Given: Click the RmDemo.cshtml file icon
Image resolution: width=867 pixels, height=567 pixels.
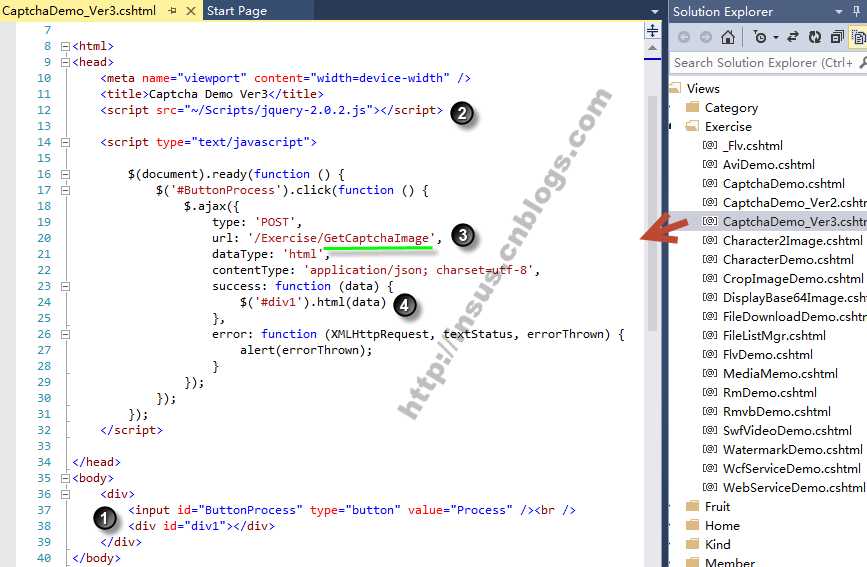Looking at the screenshot, I should 710,392.
